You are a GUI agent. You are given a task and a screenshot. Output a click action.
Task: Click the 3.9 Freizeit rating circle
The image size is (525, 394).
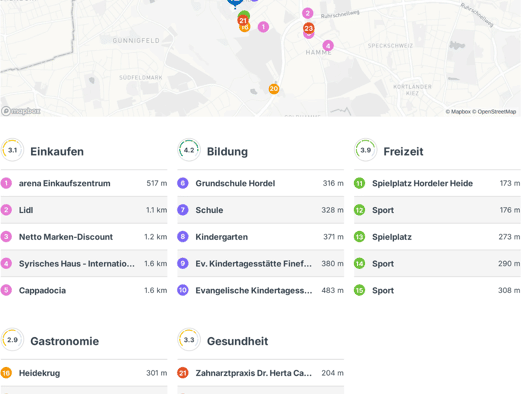[365, 150]
